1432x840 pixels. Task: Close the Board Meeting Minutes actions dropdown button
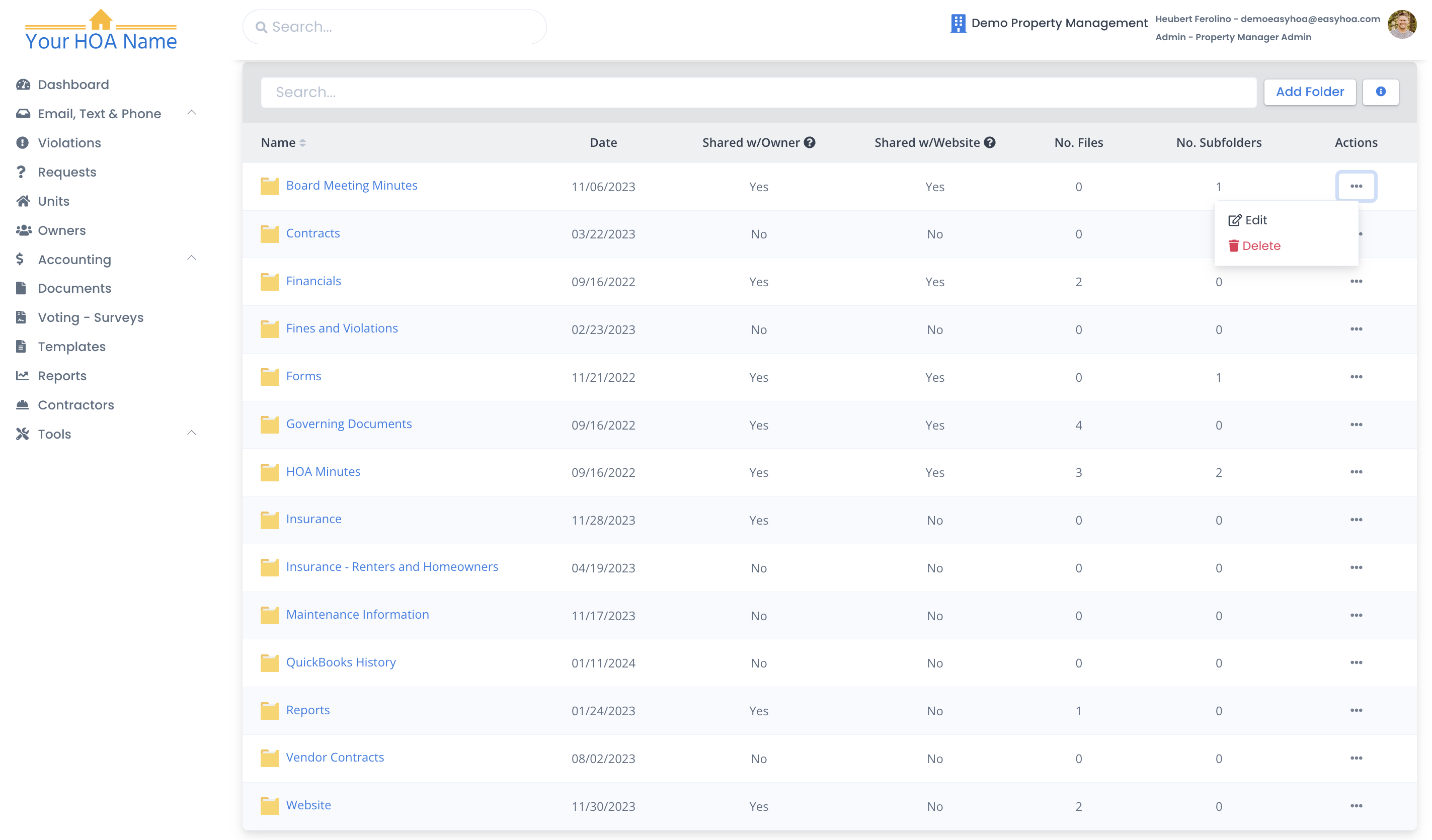point(1356,186)
